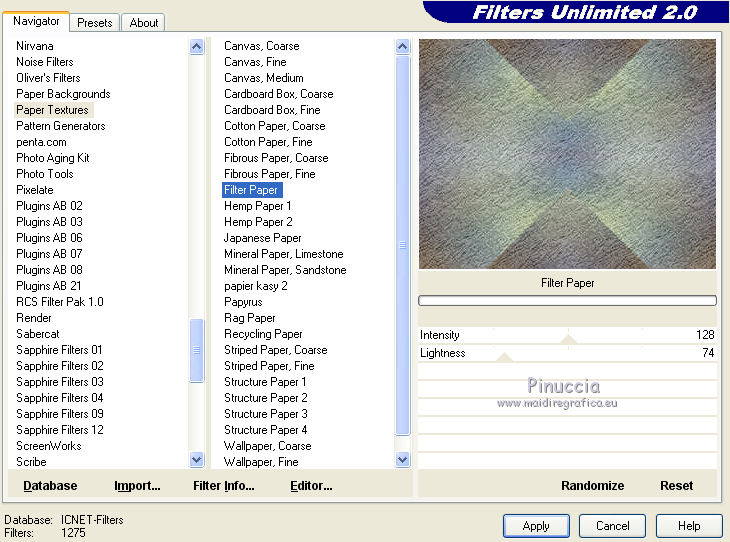Screen dimensions: 730x542
Task: Click Import... button
Action: click(x=137, y=486)
